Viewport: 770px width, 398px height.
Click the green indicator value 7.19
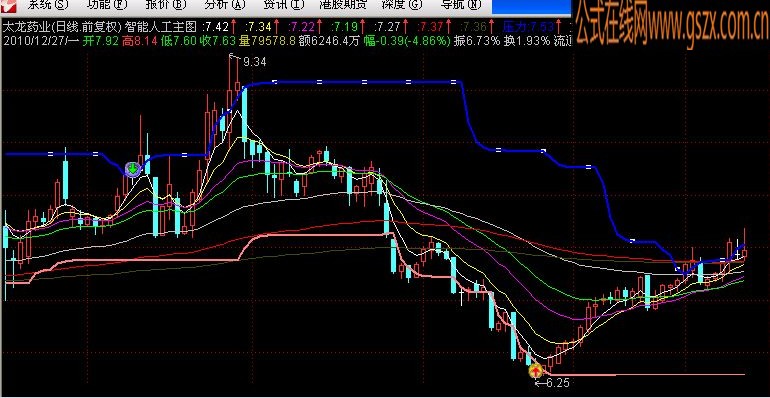344,26
